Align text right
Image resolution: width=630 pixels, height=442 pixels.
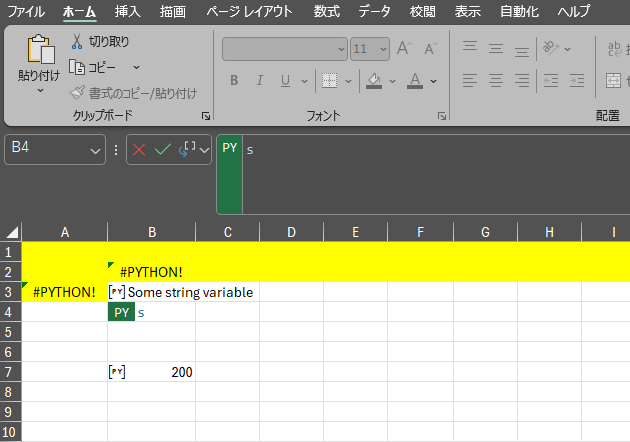(522, 81)
